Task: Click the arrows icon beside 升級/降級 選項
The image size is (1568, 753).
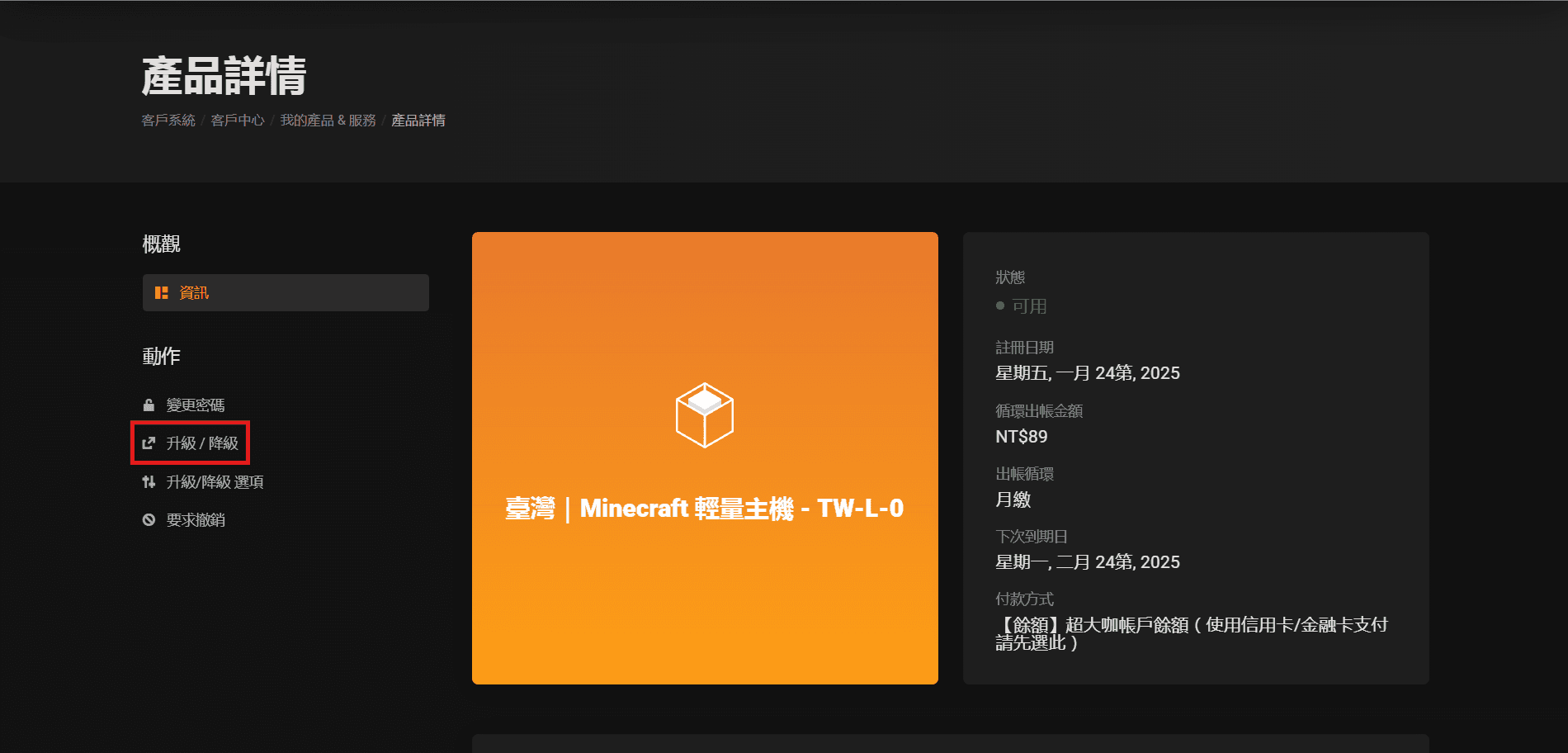Action: click(x=149, y=482)
